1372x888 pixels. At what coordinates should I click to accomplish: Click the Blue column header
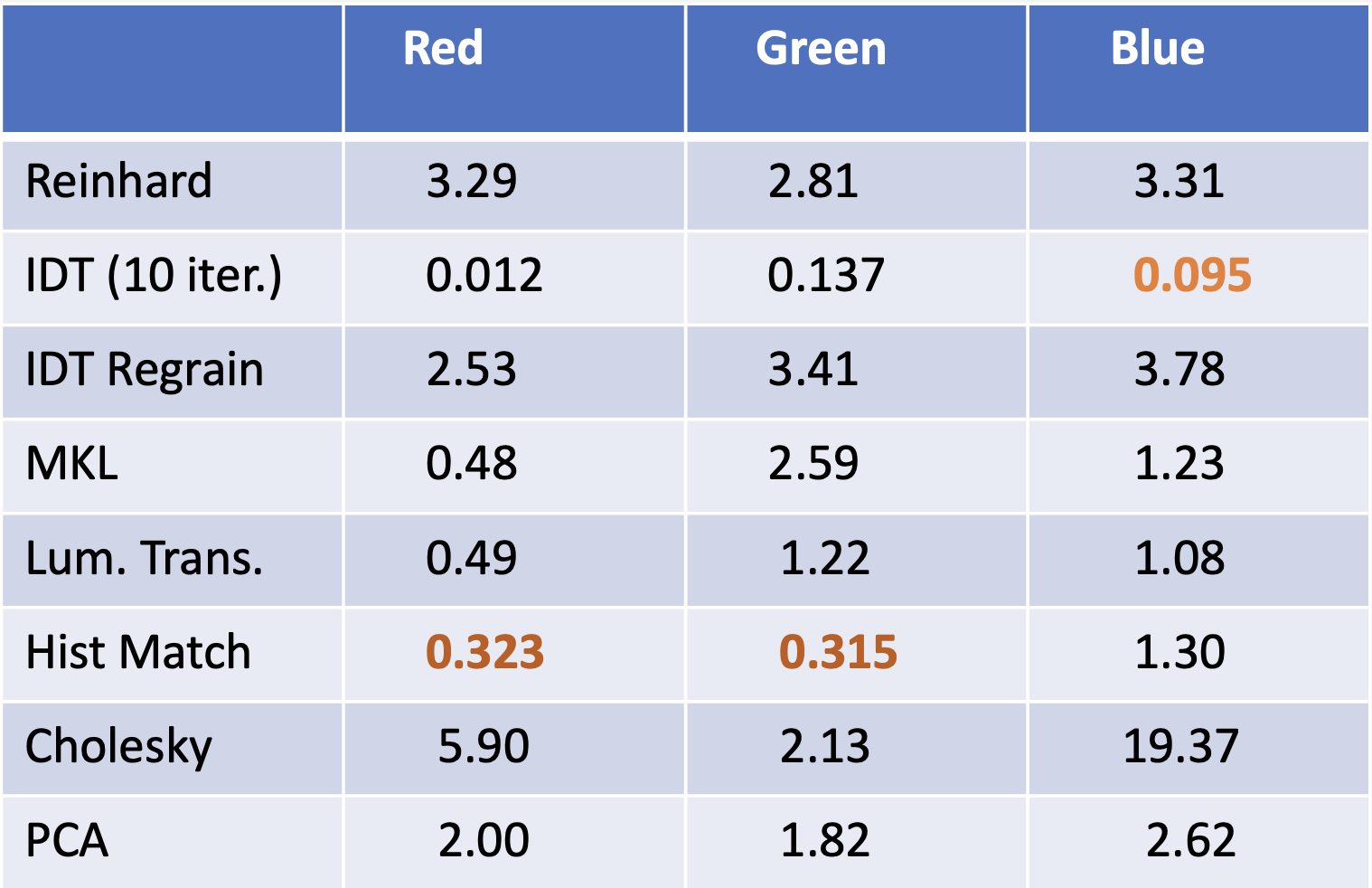1157,48
